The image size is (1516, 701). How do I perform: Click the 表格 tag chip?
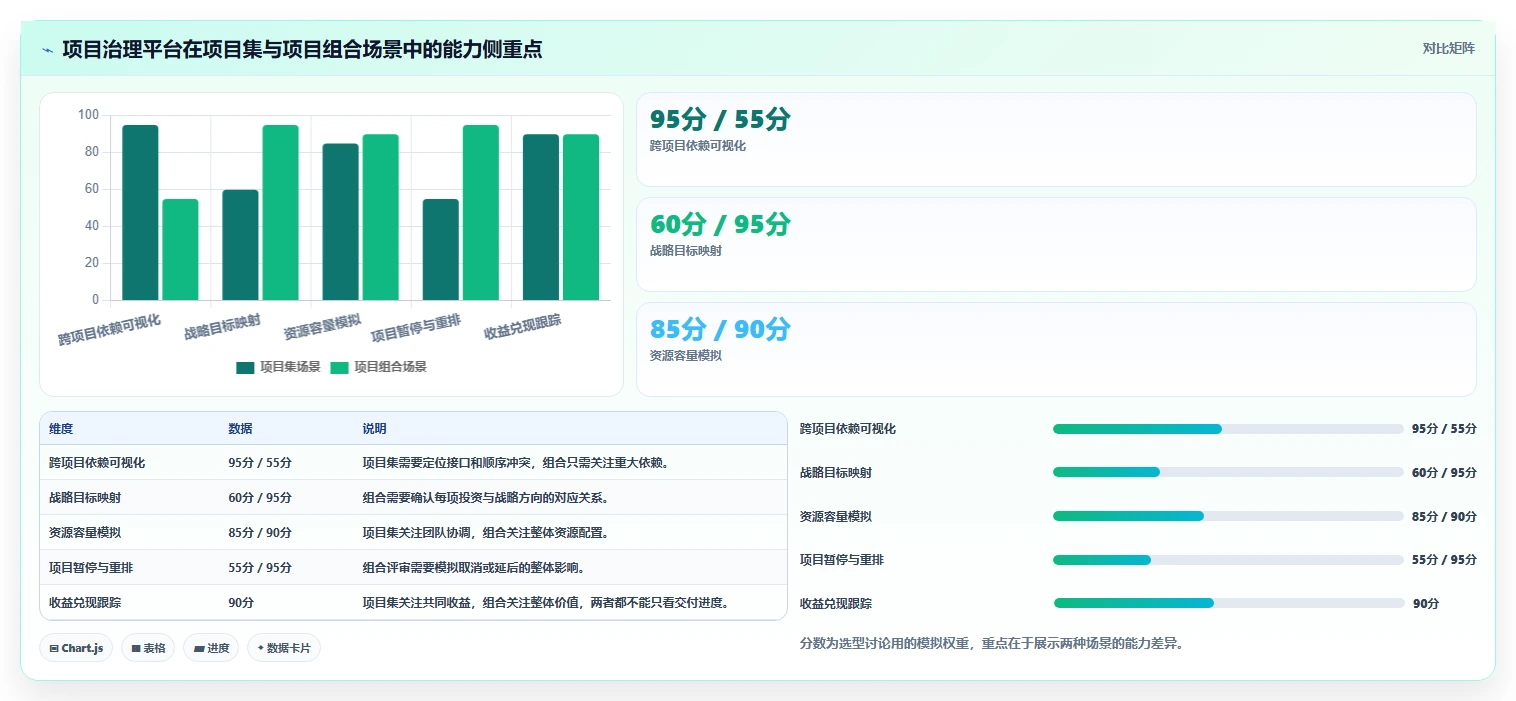(148, 648)
